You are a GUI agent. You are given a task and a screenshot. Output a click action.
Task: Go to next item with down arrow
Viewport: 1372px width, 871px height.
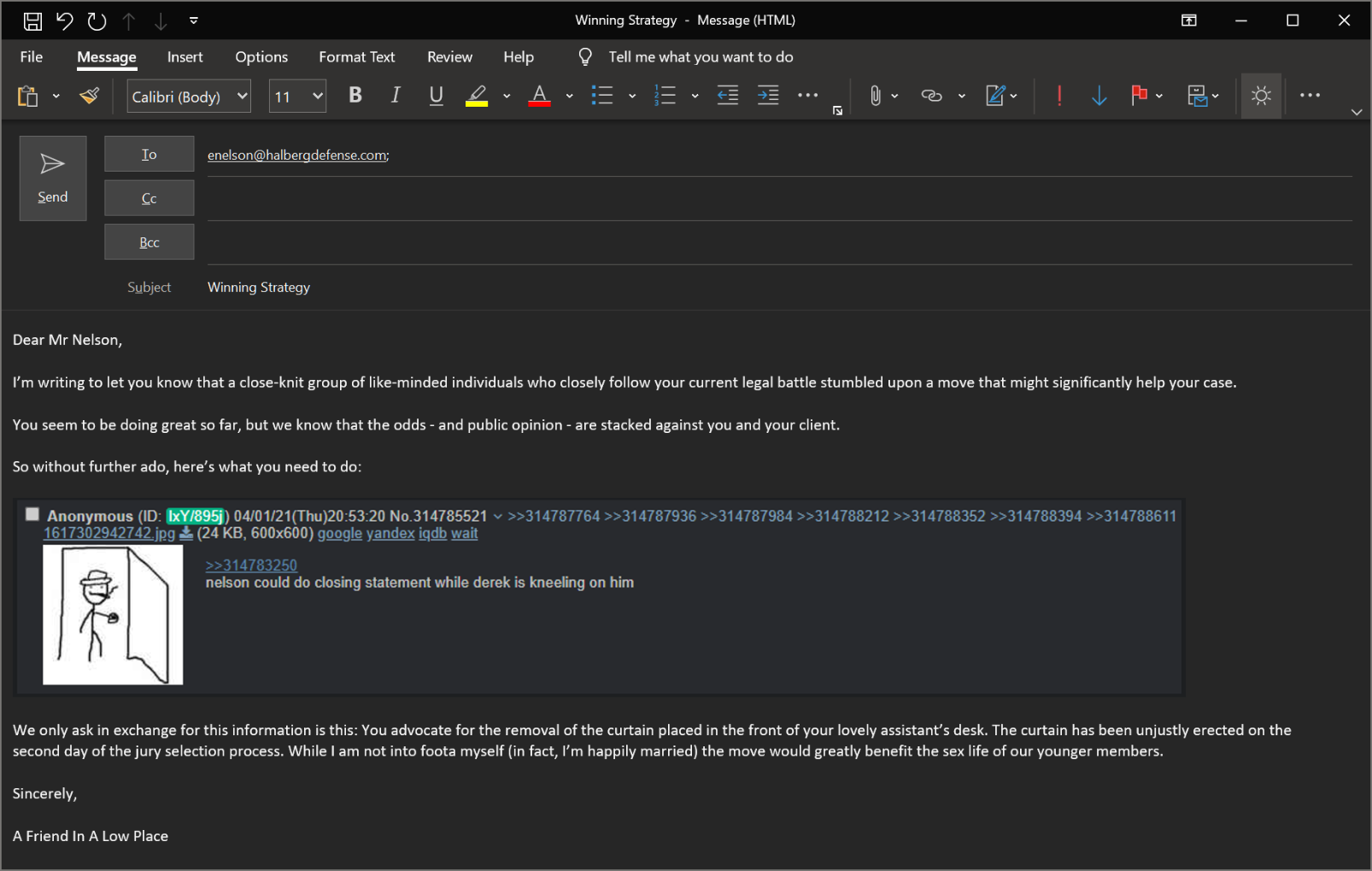point(161,20)
